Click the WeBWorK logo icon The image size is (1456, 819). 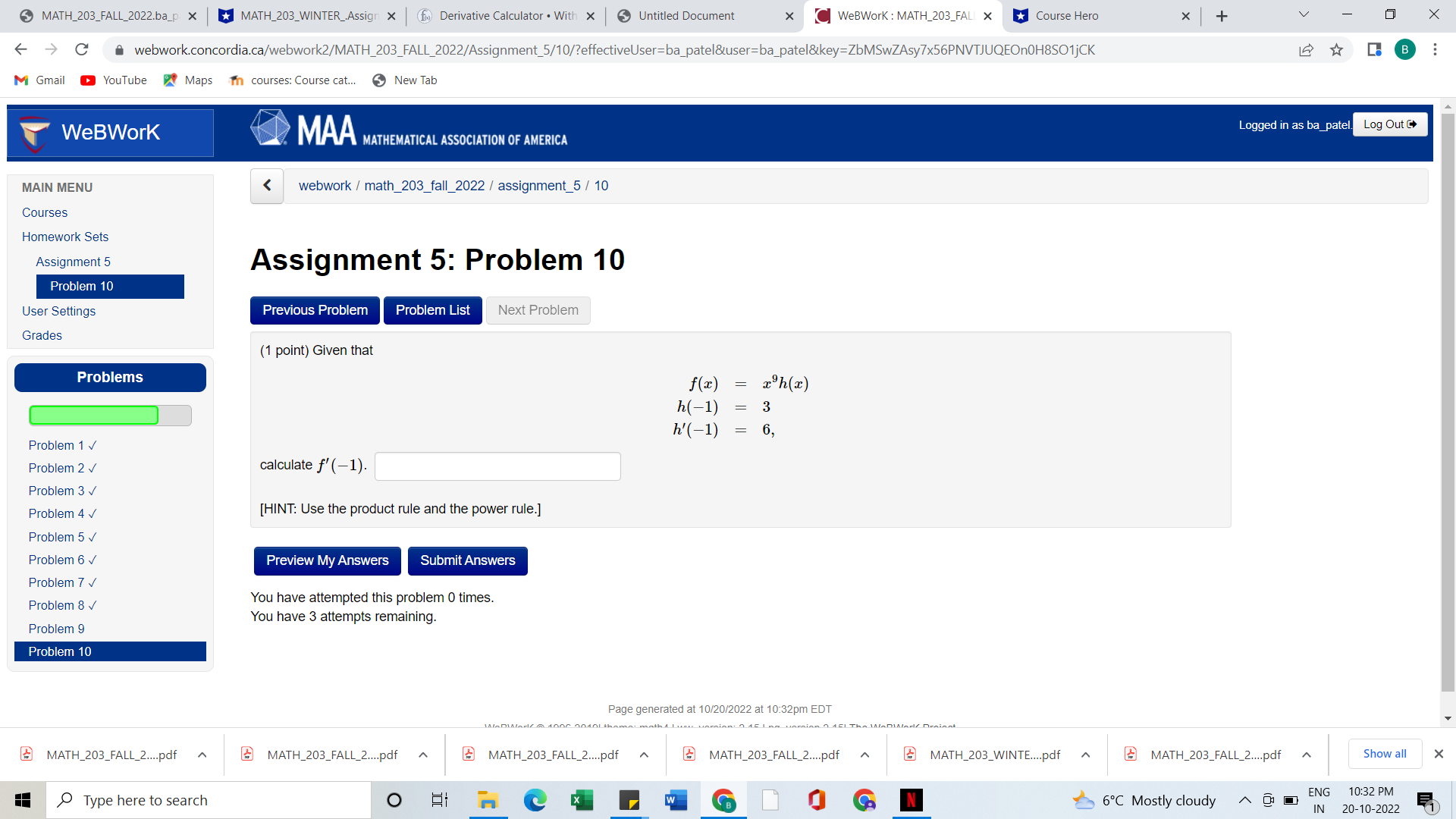click(34, 133)
